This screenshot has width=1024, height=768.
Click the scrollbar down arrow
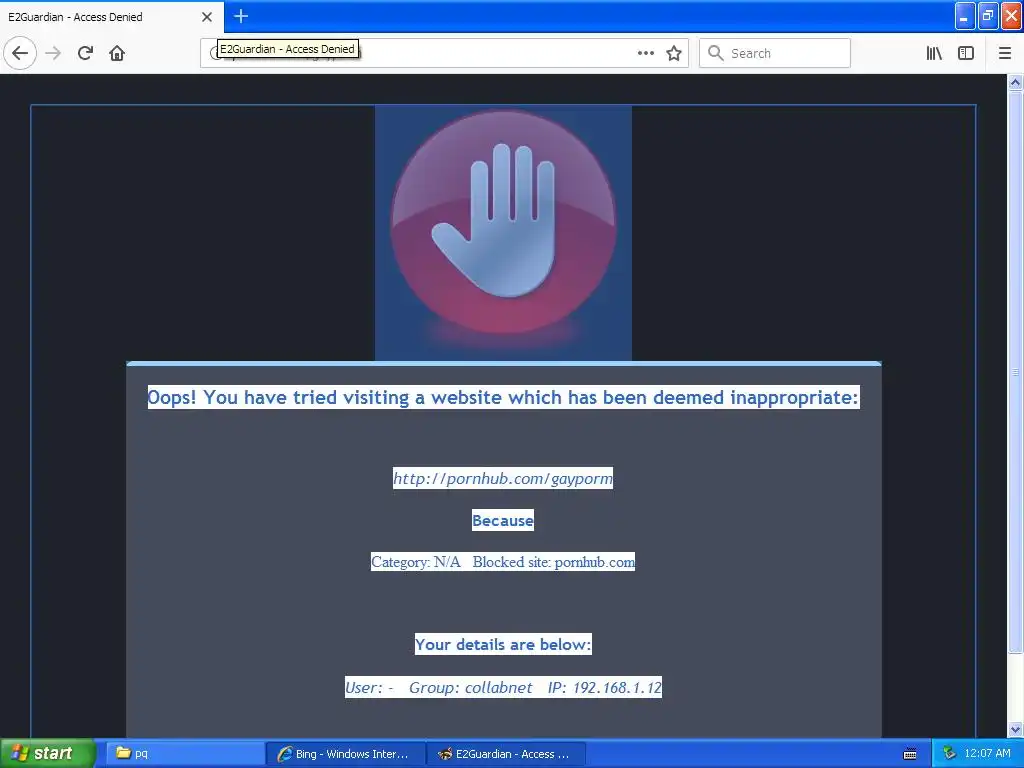click(x=1015, y=729)
